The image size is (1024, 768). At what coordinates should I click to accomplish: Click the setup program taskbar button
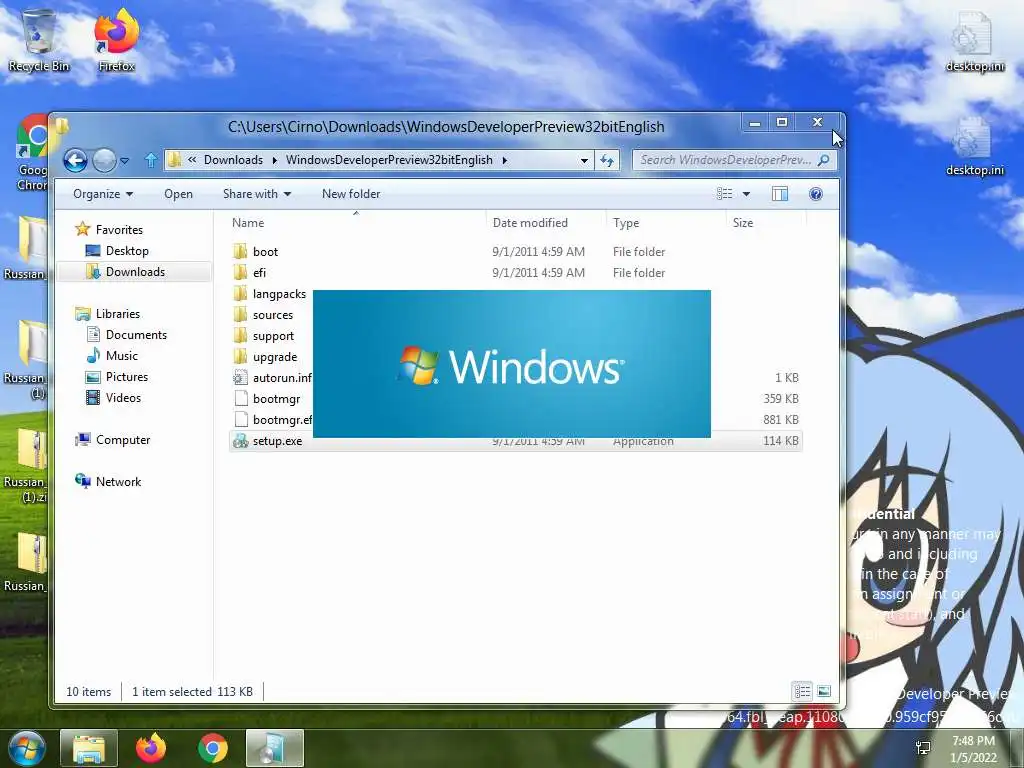click(275, 748)
